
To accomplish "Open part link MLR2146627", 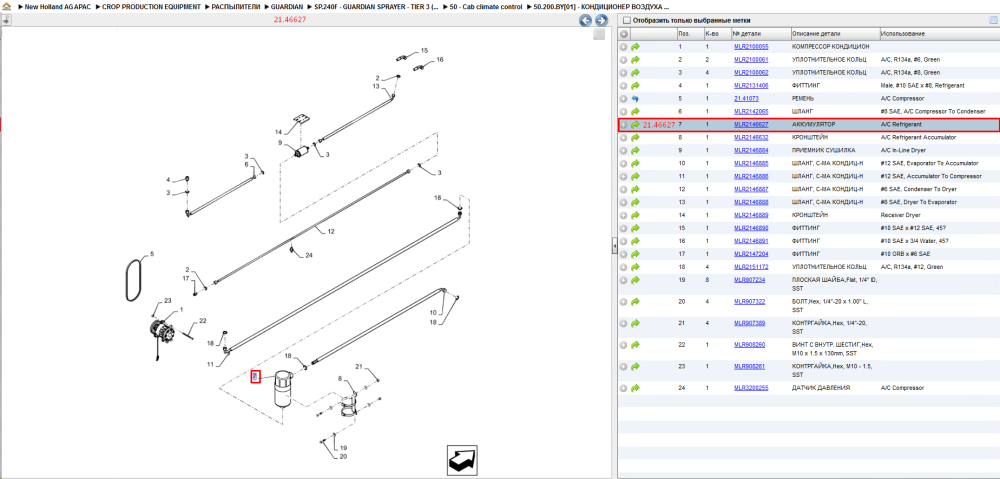I will click(751, 125).
